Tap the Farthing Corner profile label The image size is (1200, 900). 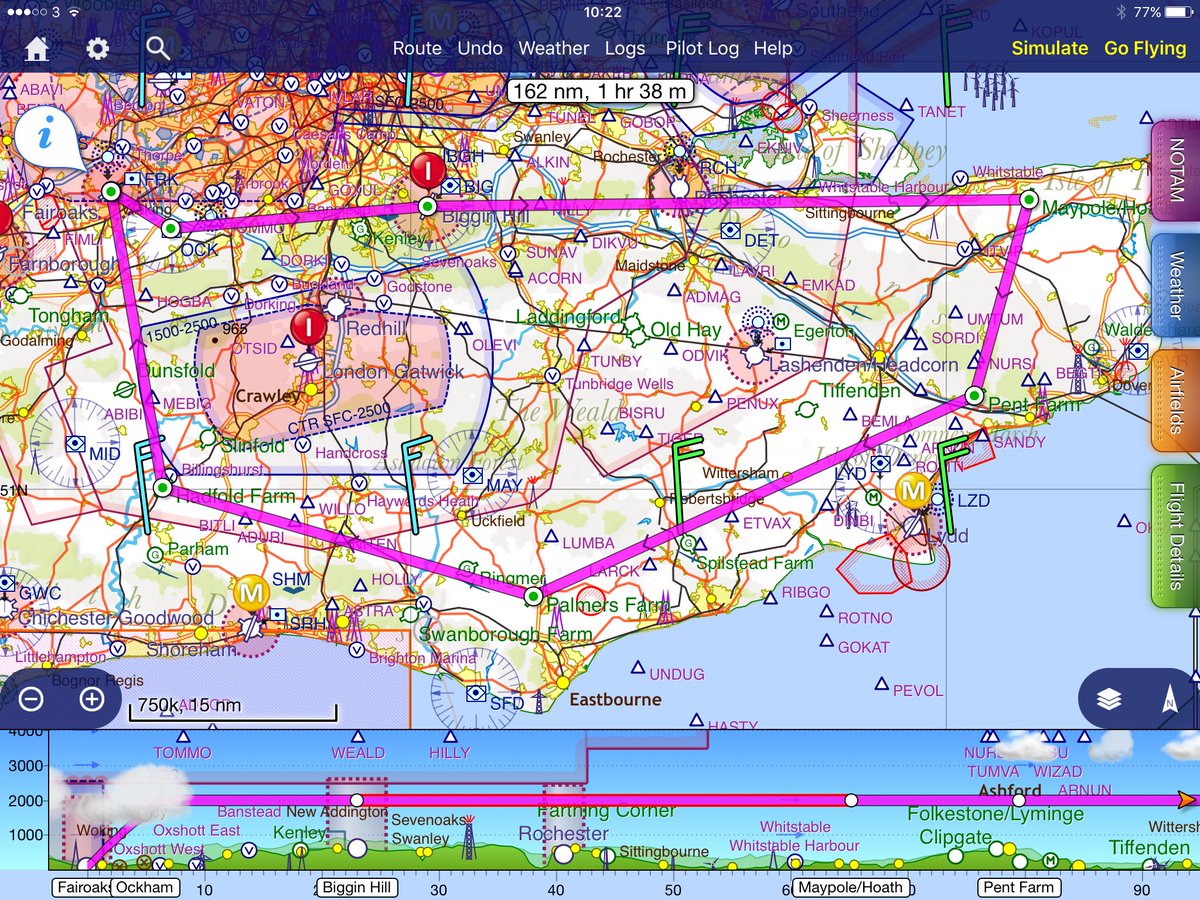pos(609,811)
